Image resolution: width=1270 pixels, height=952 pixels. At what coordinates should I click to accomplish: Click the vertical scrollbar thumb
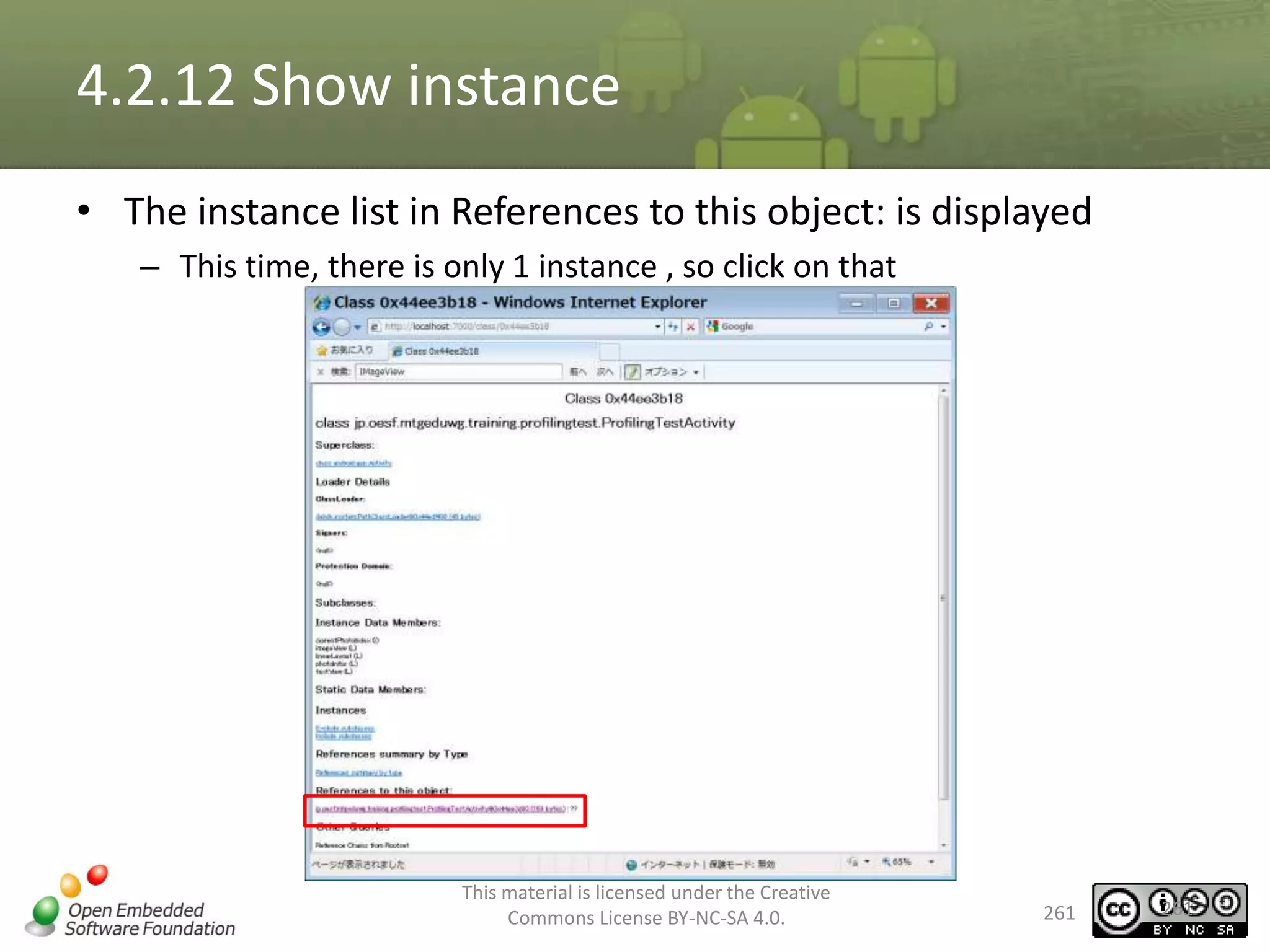(x=944, y=598)
